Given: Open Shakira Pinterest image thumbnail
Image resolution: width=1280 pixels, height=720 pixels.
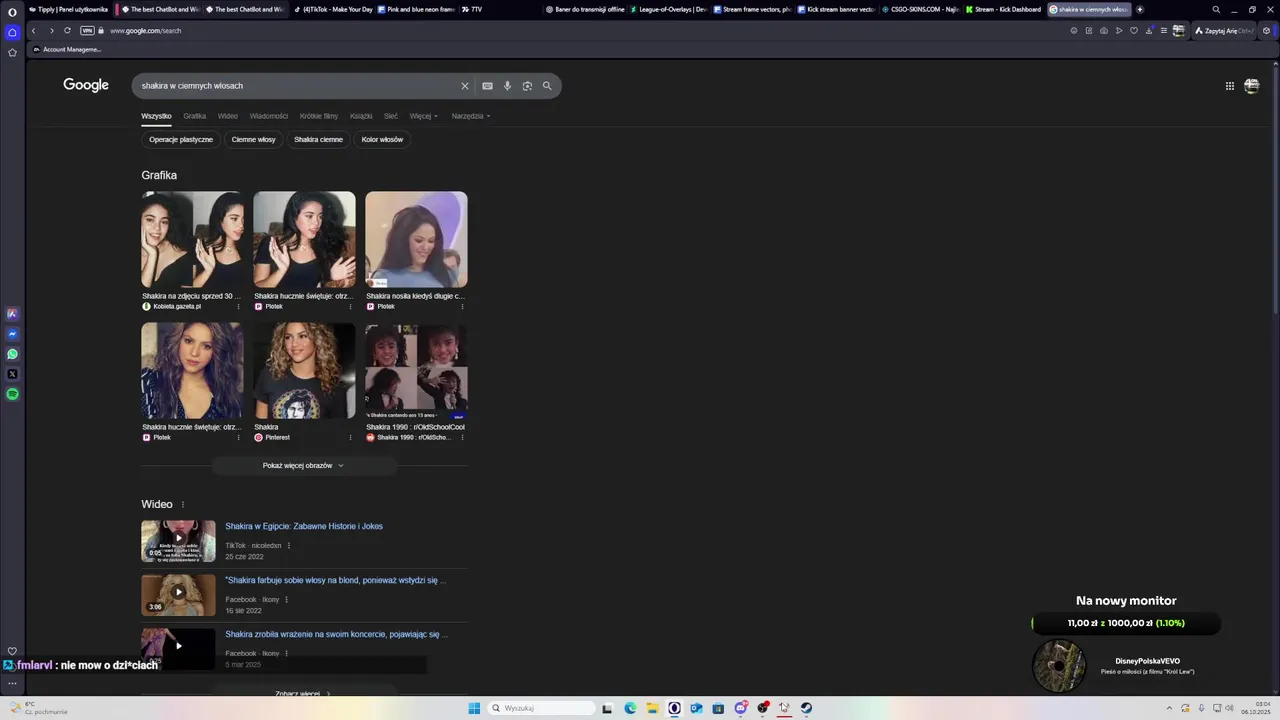Looking at the screenshot, I should pos(304,370).
